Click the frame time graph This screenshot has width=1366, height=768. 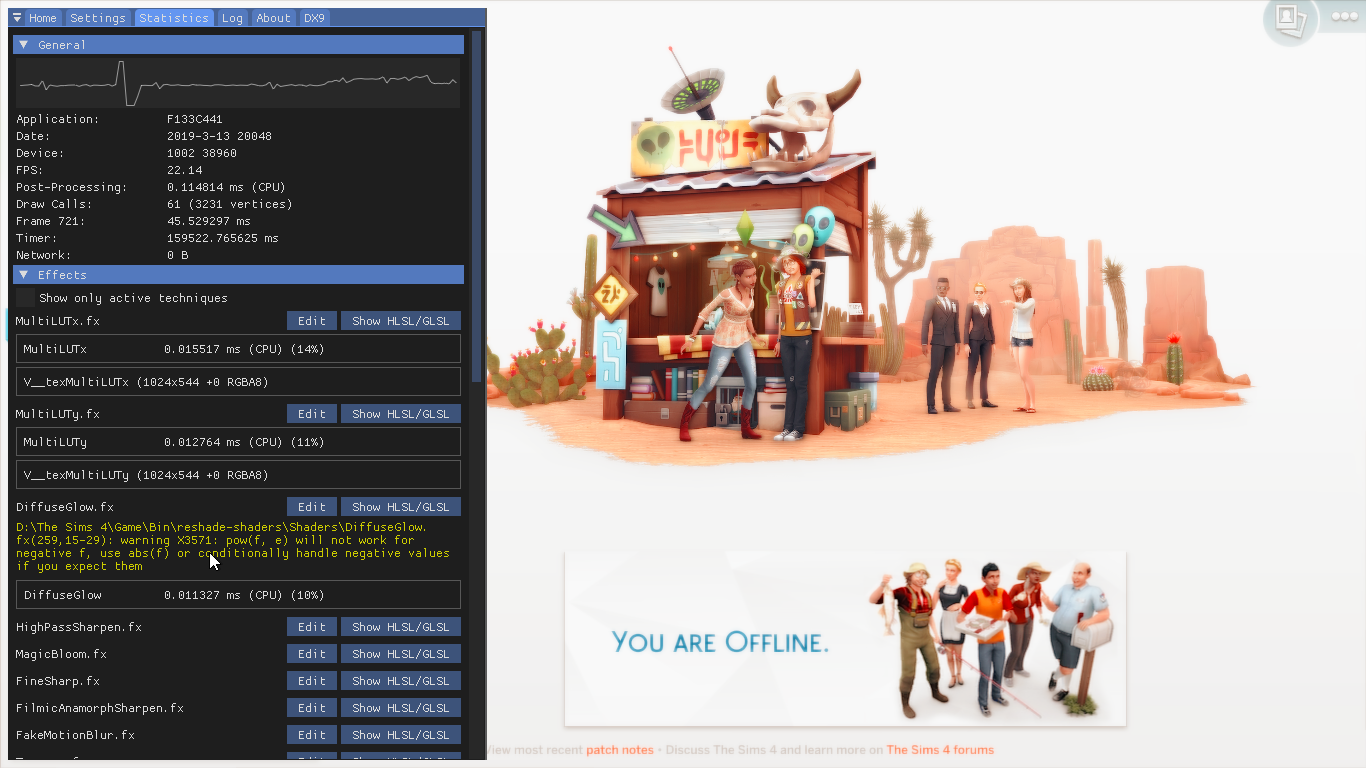[238, 83]
